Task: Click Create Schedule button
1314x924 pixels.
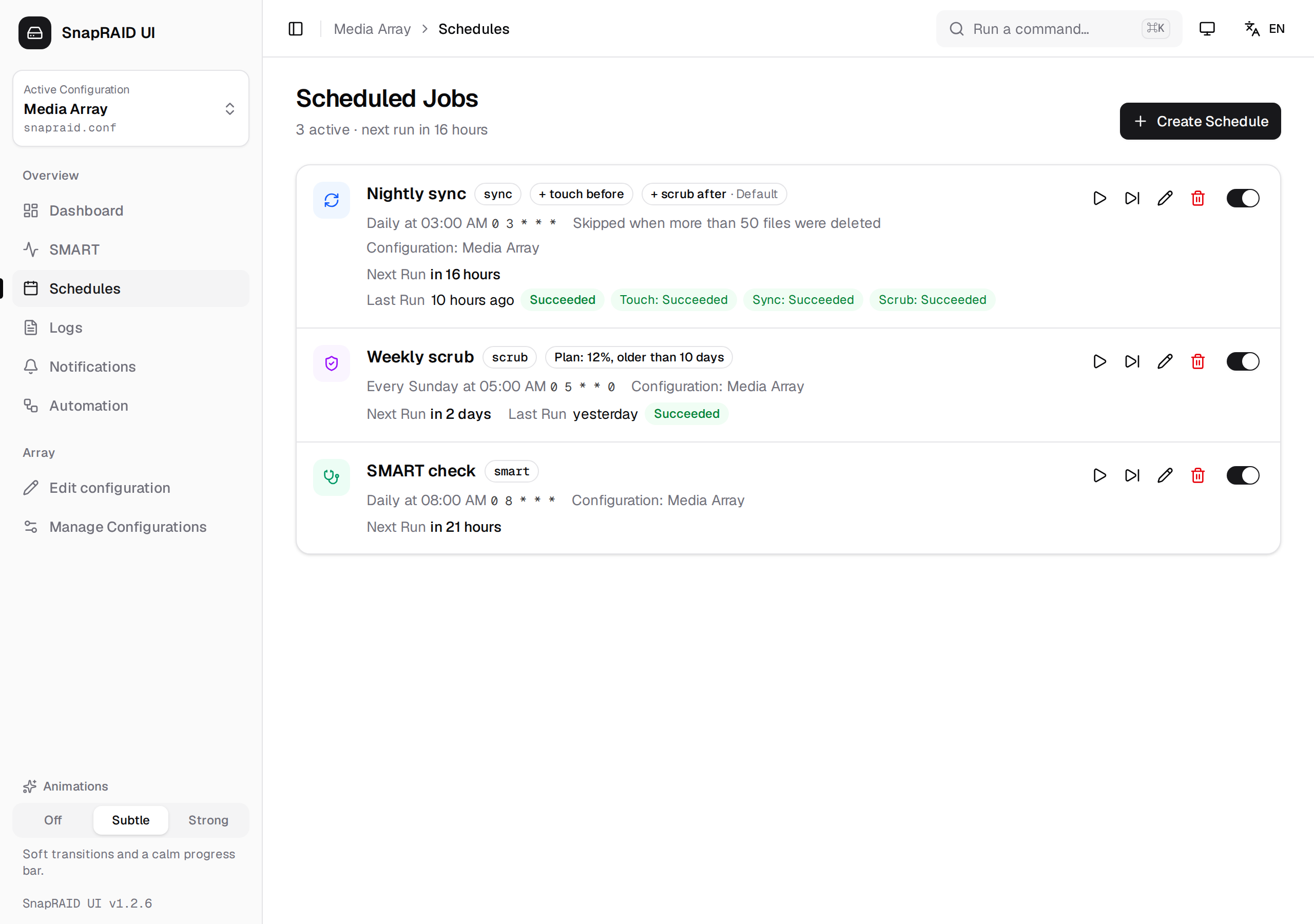Action: [x=1200, y=121]
